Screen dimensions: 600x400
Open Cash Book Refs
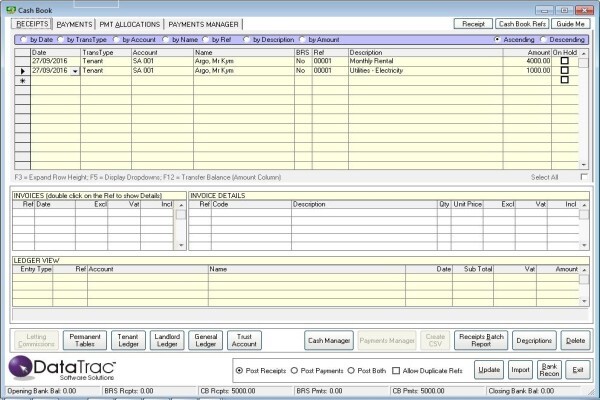coord(522,24)
